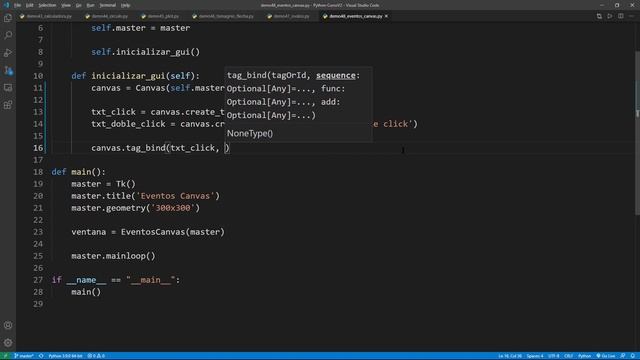
Task: Split the editor right
Action: tap(620, 16)
